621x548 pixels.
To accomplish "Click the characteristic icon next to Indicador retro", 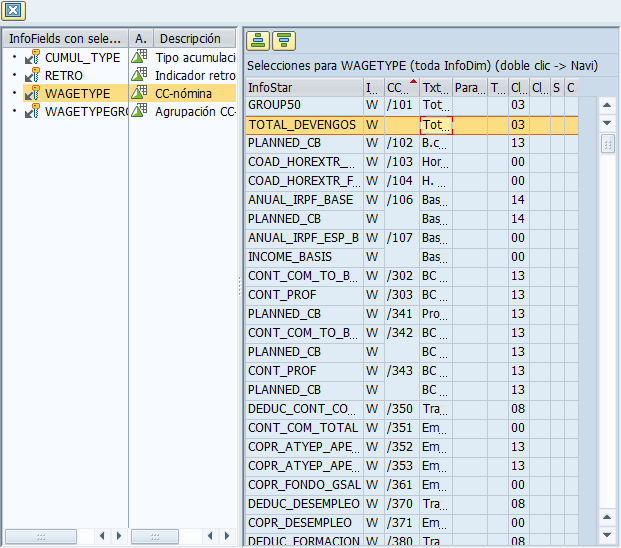I will [139, 74].
